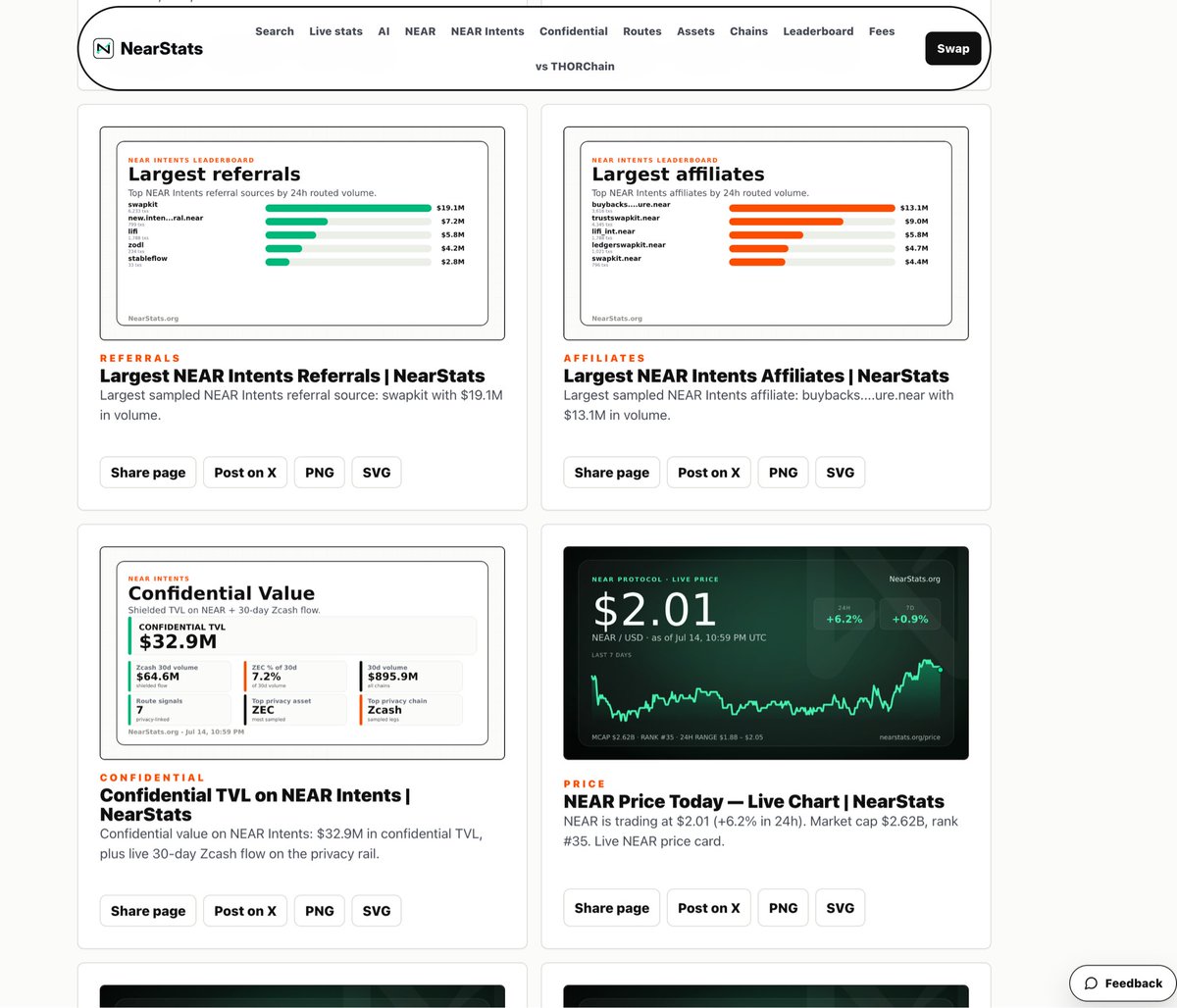Download SVG of Confidential TVL card
1177x1008 pixels.
tap(377, 911)
